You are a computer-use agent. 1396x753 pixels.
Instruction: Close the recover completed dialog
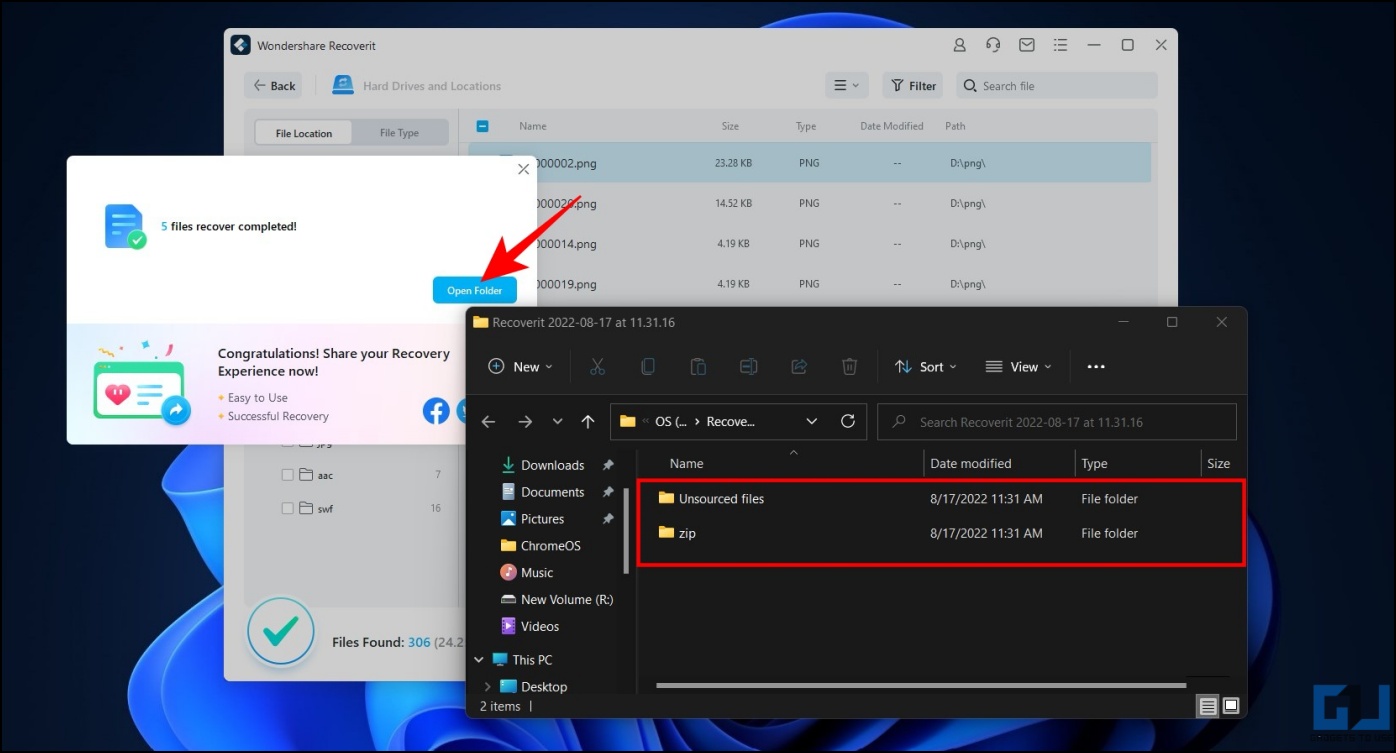523,170
